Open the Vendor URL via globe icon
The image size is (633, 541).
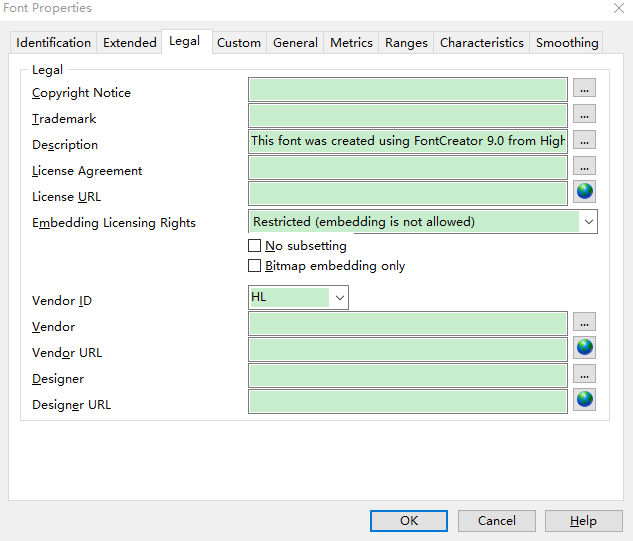pyautogui.click(x=584, y=348)
